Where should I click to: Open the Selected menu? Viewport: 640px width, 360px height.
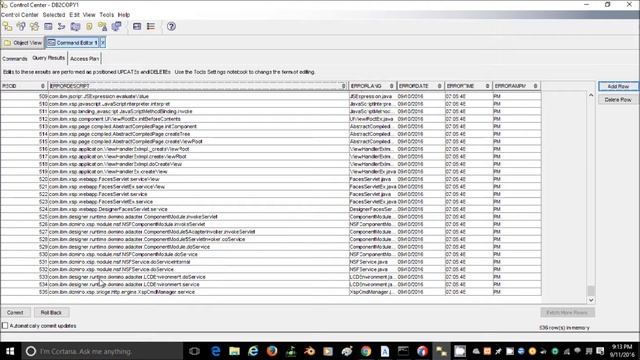54,15
